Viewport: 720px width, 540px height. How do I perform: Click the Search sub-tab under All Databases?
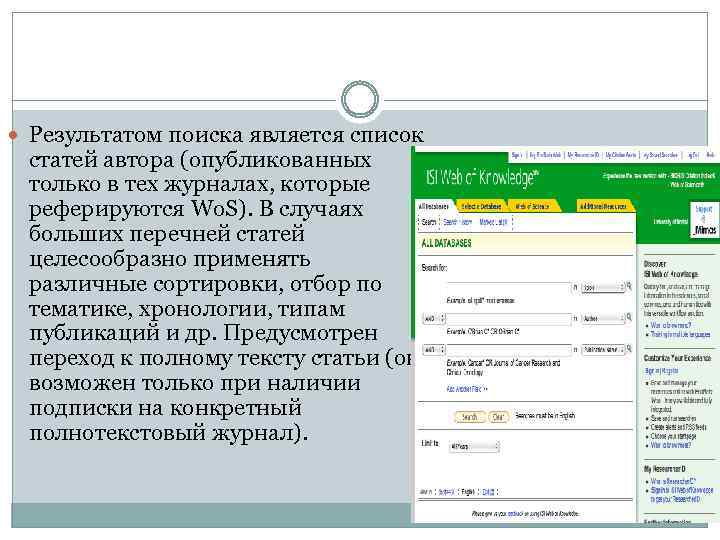tap(428, 222)
